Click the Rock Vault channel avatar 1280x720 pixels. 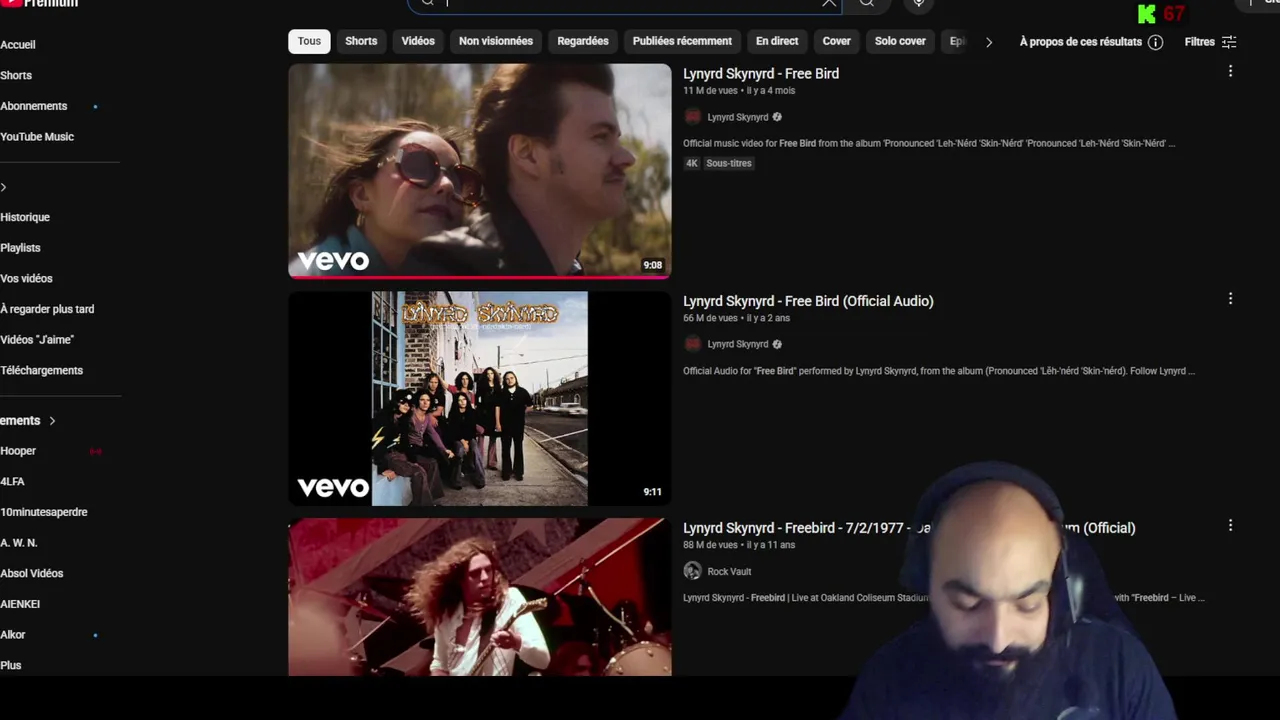[692, 571]
